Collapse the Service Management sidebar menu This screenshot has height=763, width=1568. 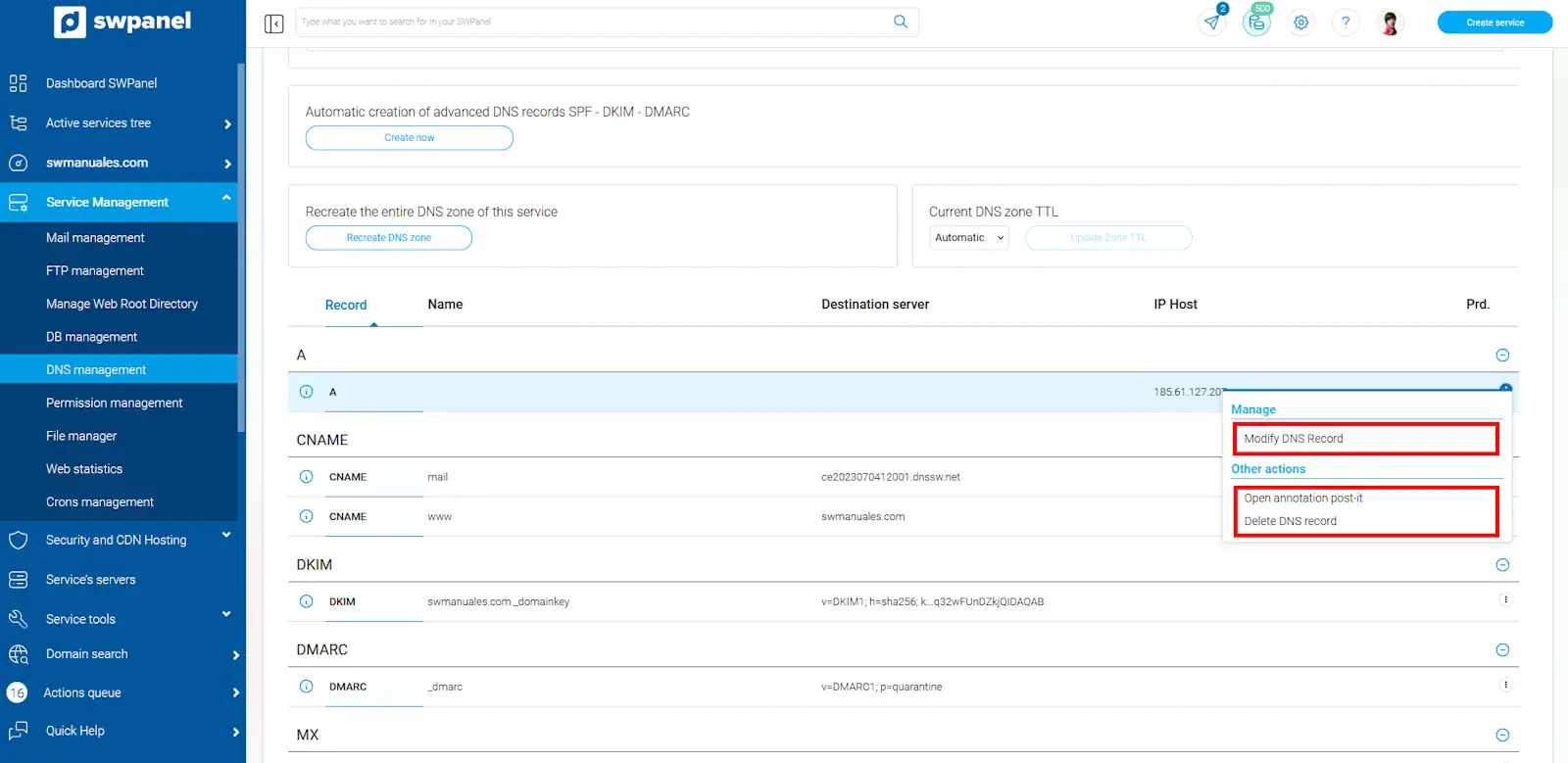pos(226,200)
